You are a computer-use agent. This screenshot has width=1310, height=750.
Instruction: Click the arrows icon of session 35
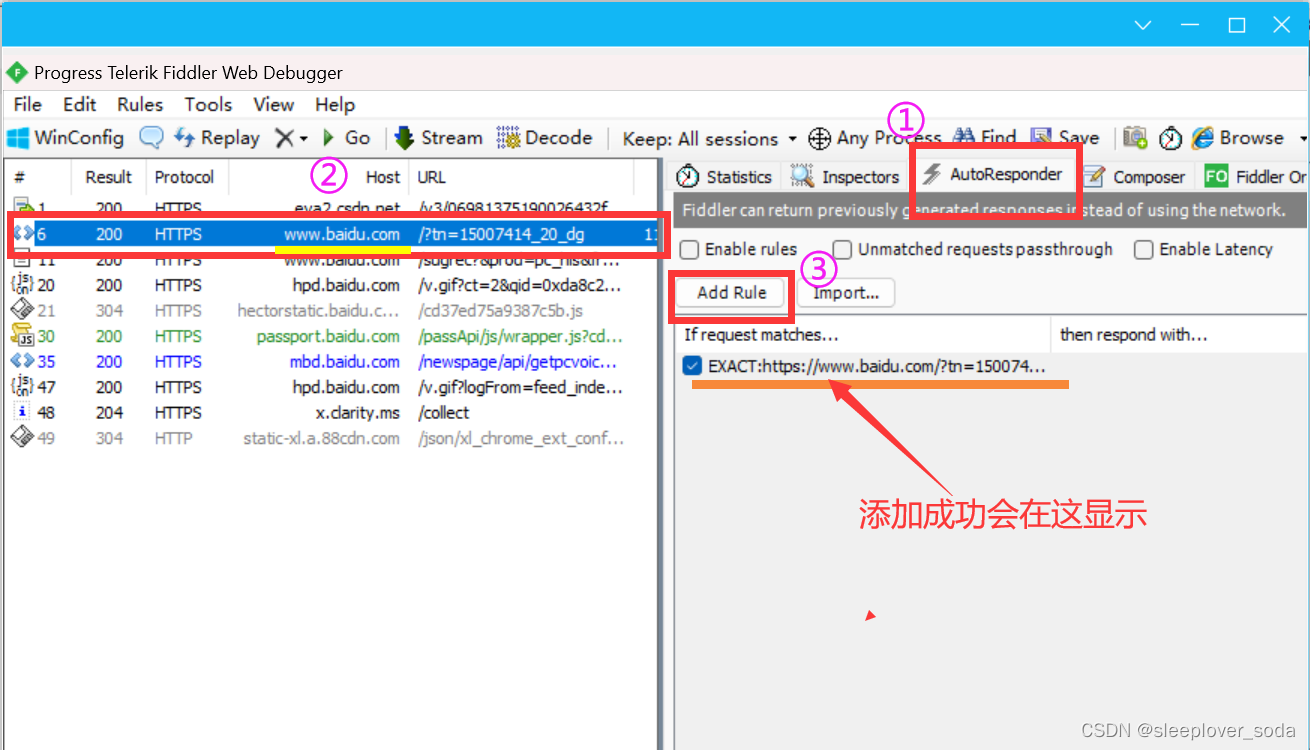(x=22, y=362)
